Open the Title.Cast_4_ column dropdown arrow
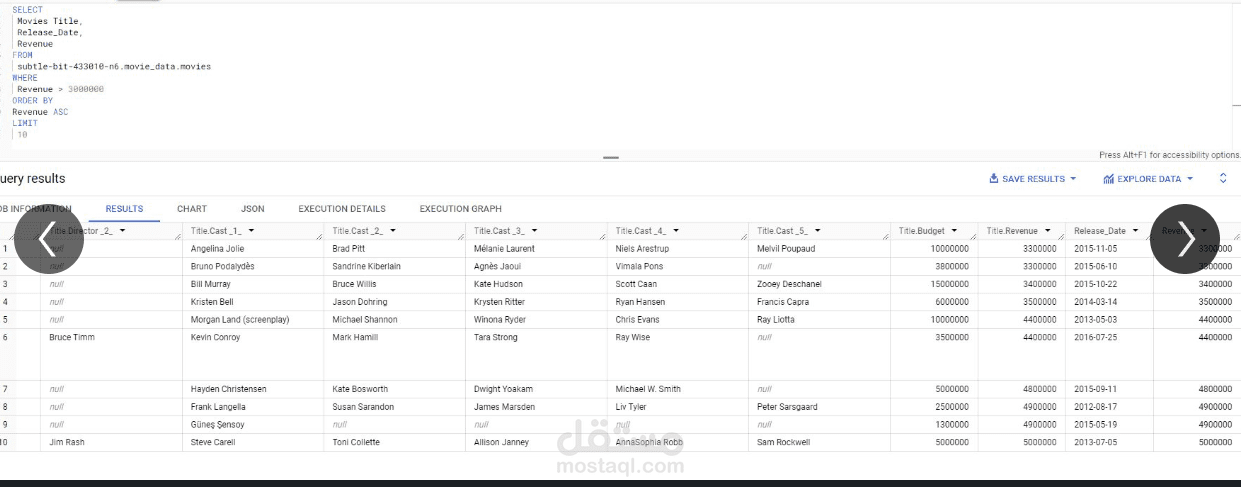Screen dimensions: 1242x487 [x=676, y=231]
